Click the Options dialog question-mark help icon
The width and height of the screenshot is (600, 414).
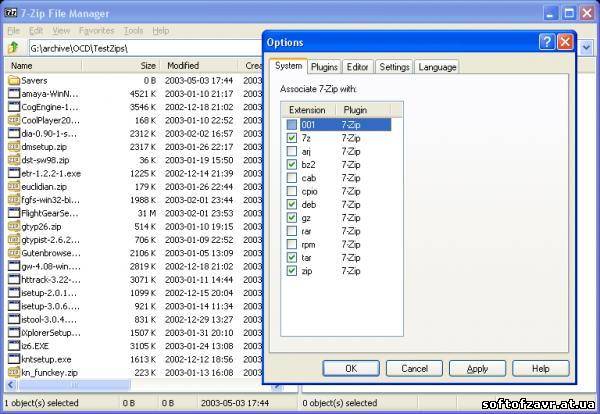[547, 42]
